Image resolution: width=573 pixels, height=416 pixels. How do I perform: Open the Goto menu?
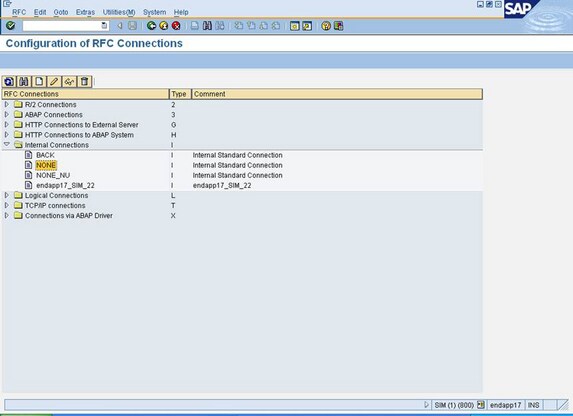pyautogui.click(x=61, y=12)
